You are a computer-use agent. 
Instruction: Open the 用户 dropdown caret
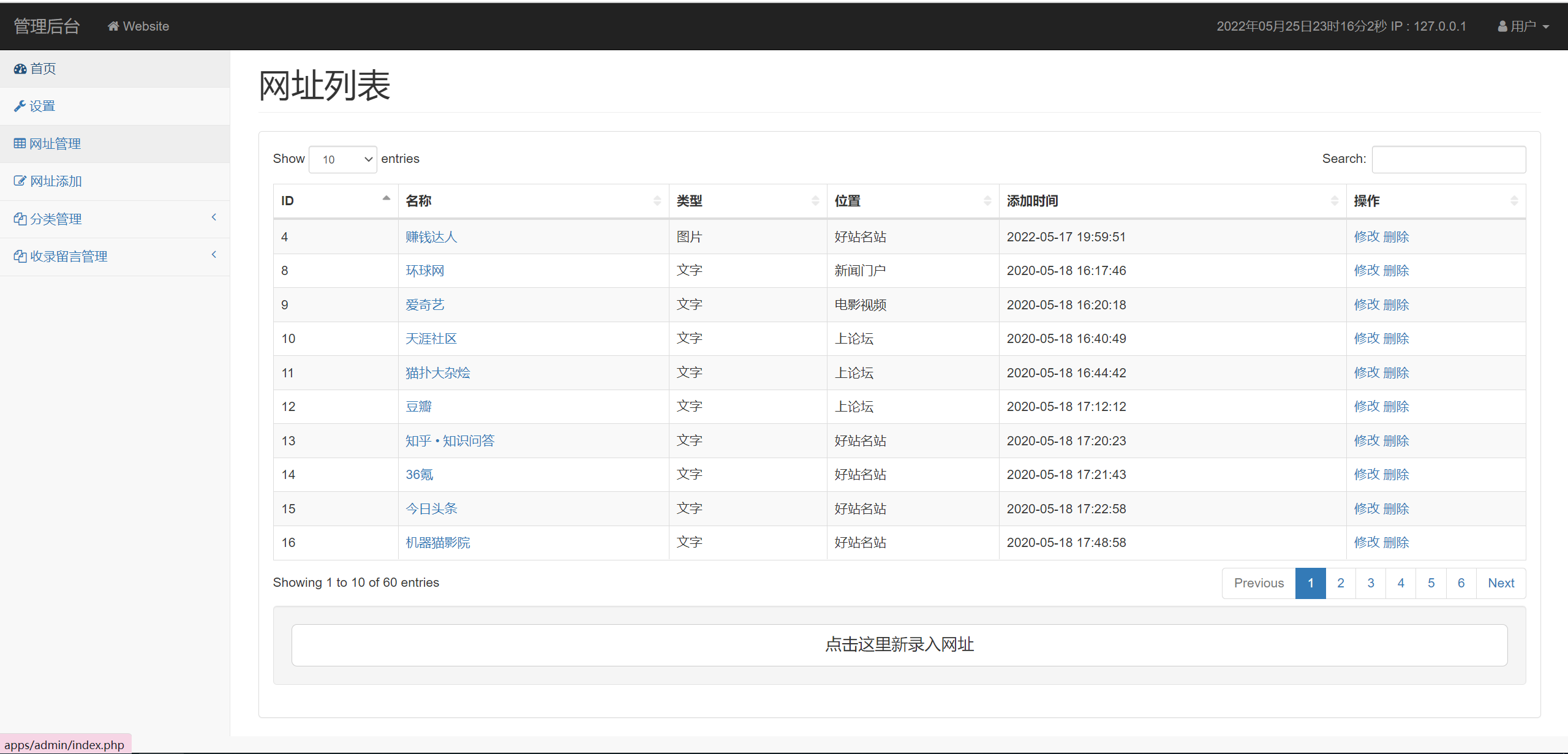1546,27
